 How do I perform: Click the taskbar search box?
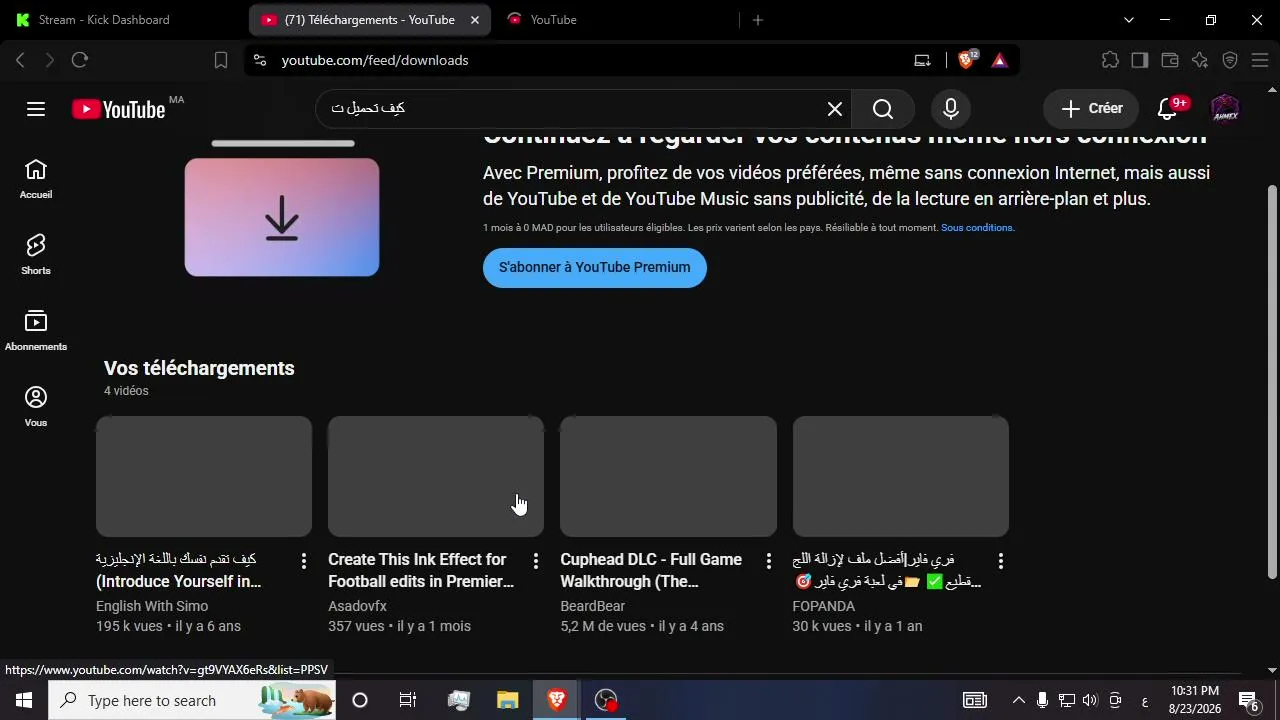[x=192, y=701]
